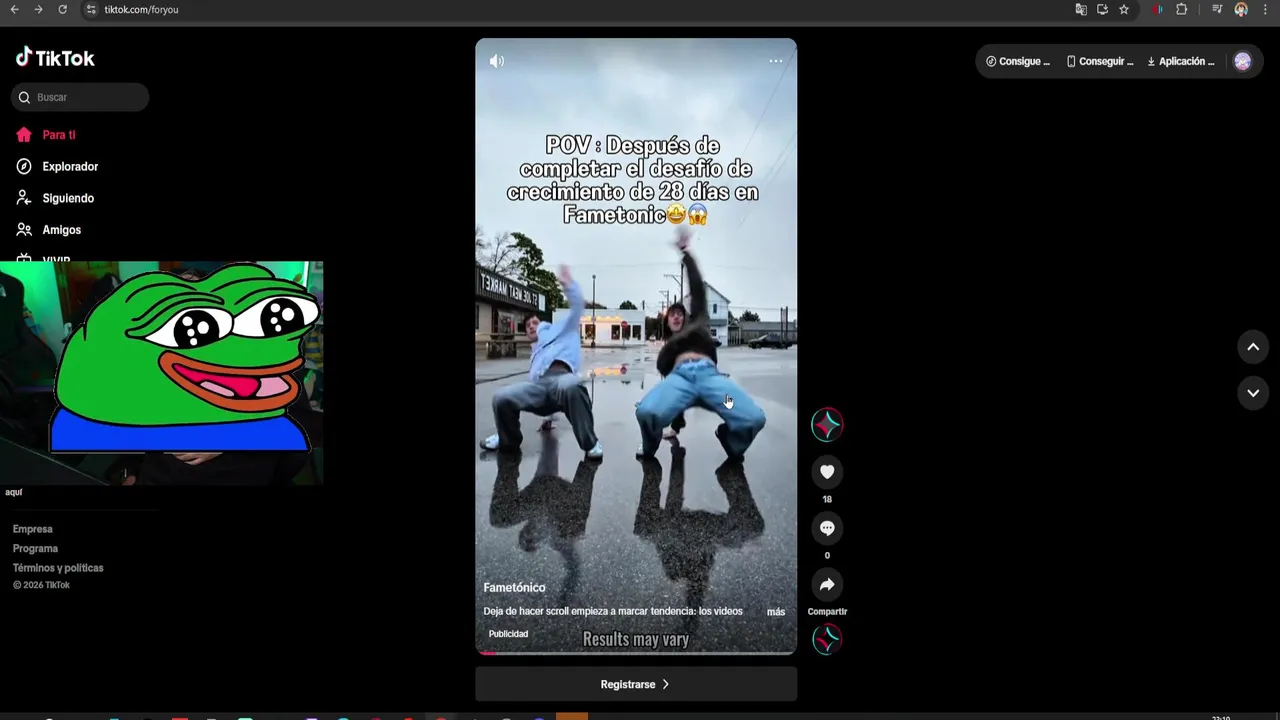Open the browser extensions puzzle icon
The height and width of the screenshot is (720, 1280).
tap(1181, 9)
